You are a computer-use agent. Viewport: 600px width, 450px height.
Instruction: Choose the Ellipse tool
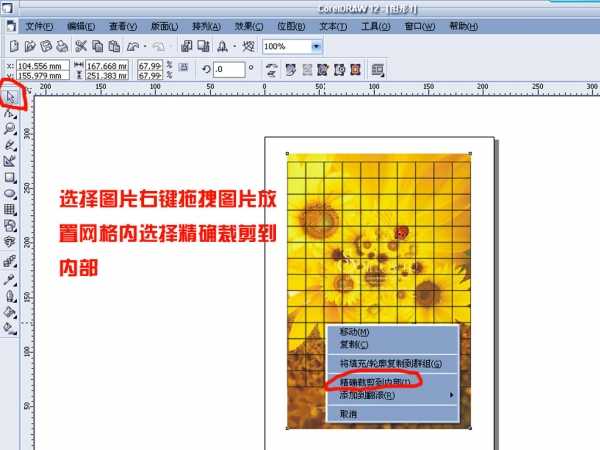(10, 193)
